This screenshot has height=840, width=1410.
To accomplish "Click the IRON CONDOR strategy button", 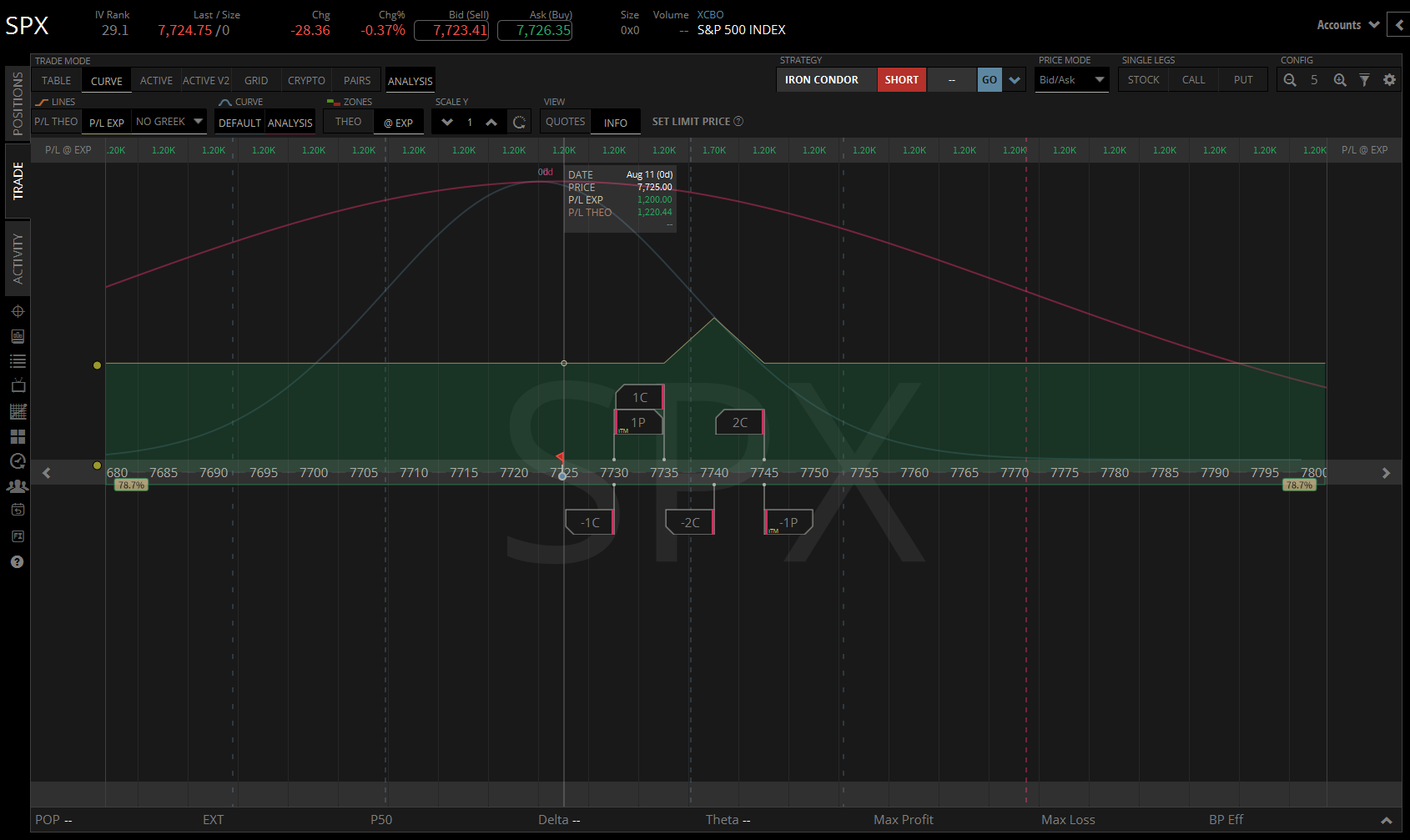I will pyautogui.click(x=827, y=80).
